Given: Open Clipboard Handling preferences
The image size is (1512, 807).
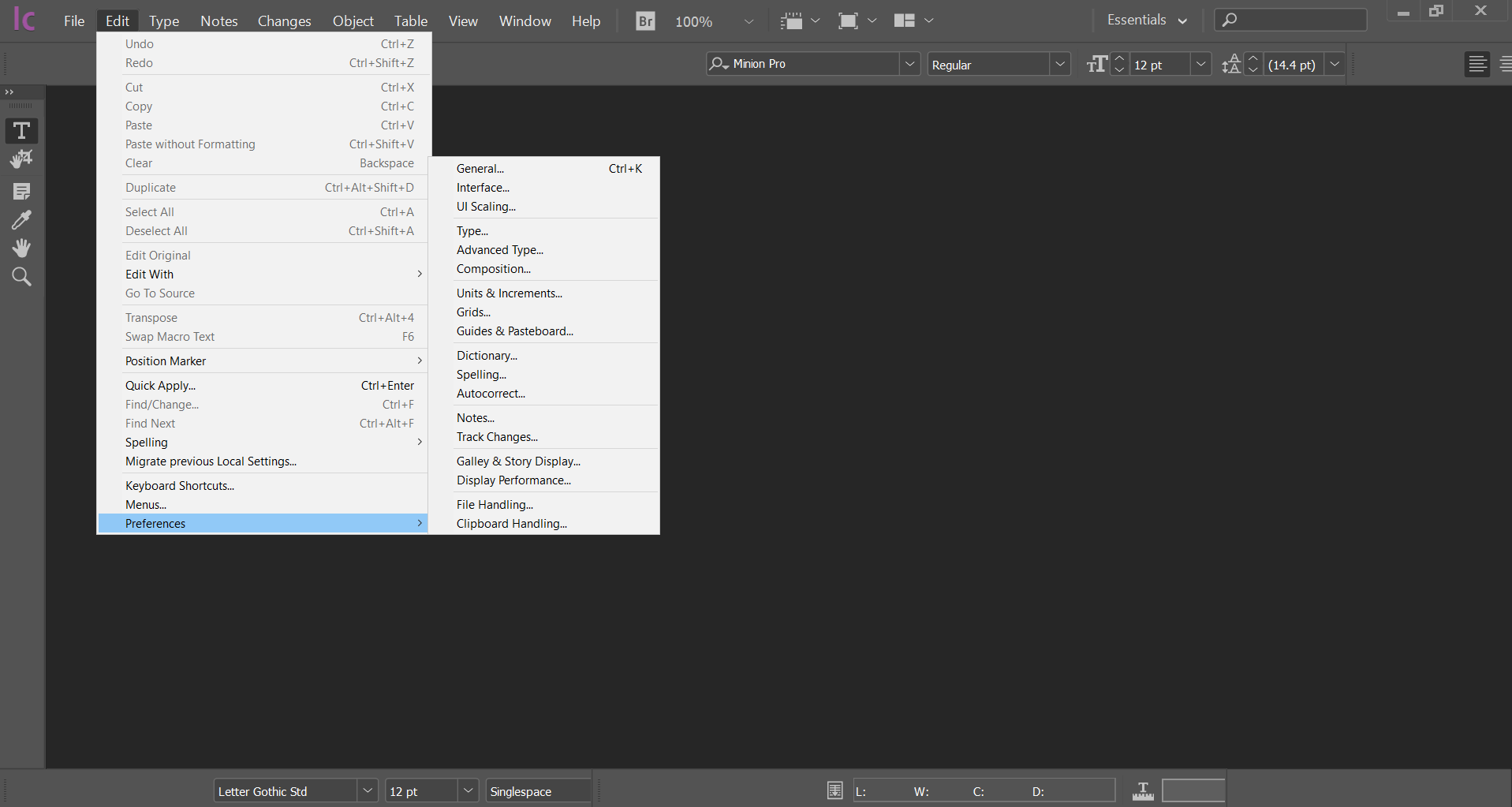Looking at the screenshot, I should [544, 524].
